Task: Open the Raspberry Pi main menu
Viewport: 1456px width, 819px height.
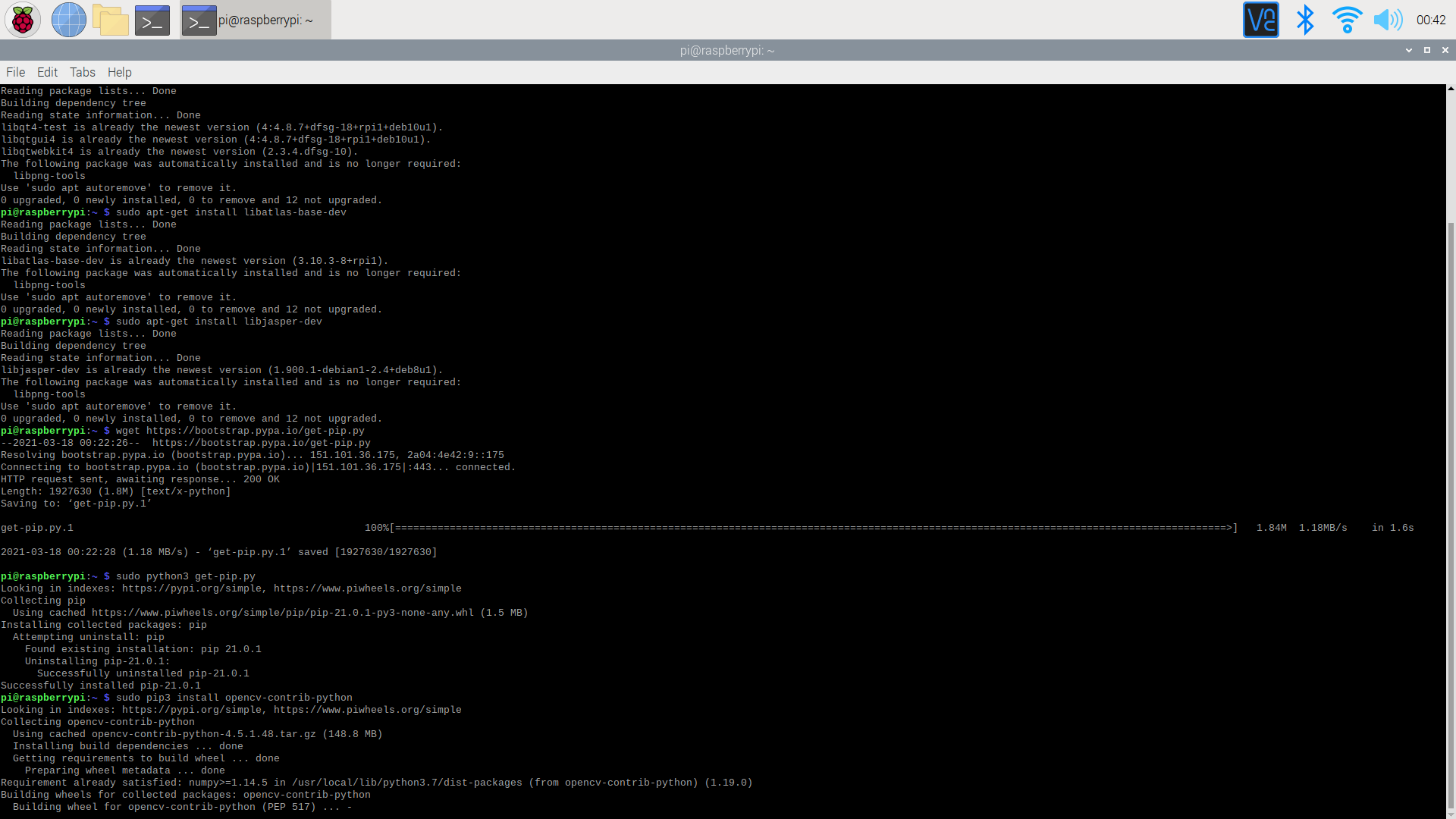Action: [x=23, y=20]
